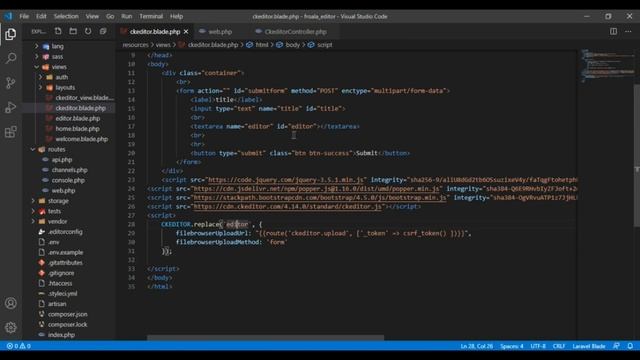
Task: Open the Search view in activity bar
Action: coord(11,58)
